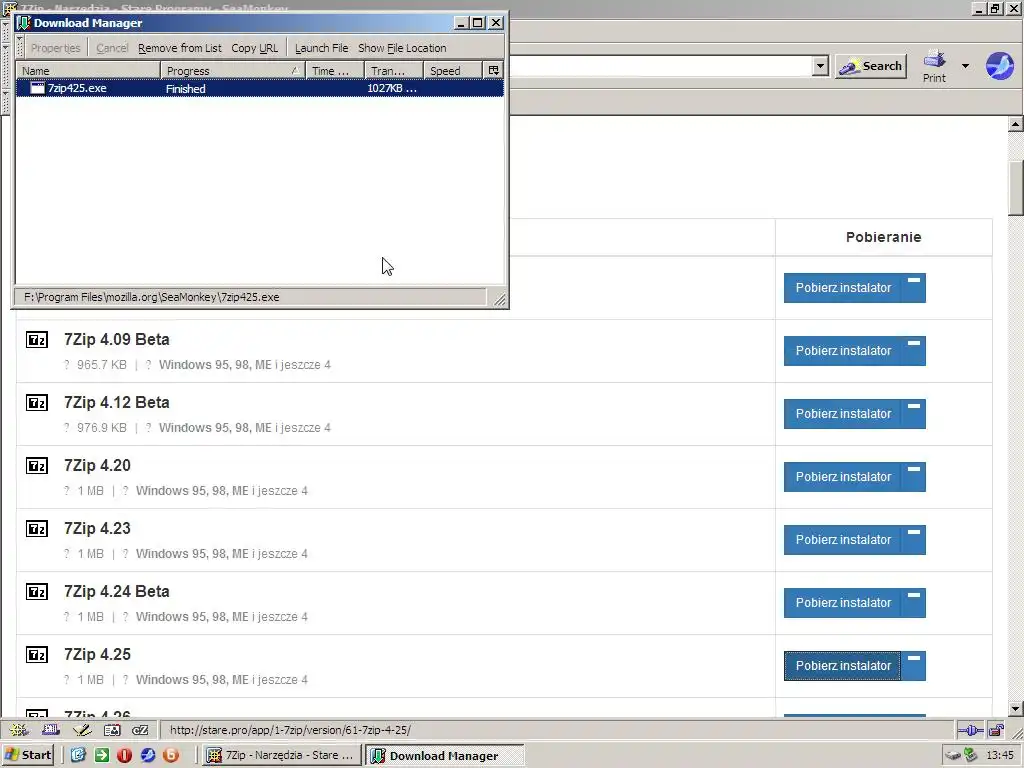Screen dimensions: 1024x768
Task: Click the 7z icon beside 7Zip 4.09 Beta
Action: (x=37, y=340)
